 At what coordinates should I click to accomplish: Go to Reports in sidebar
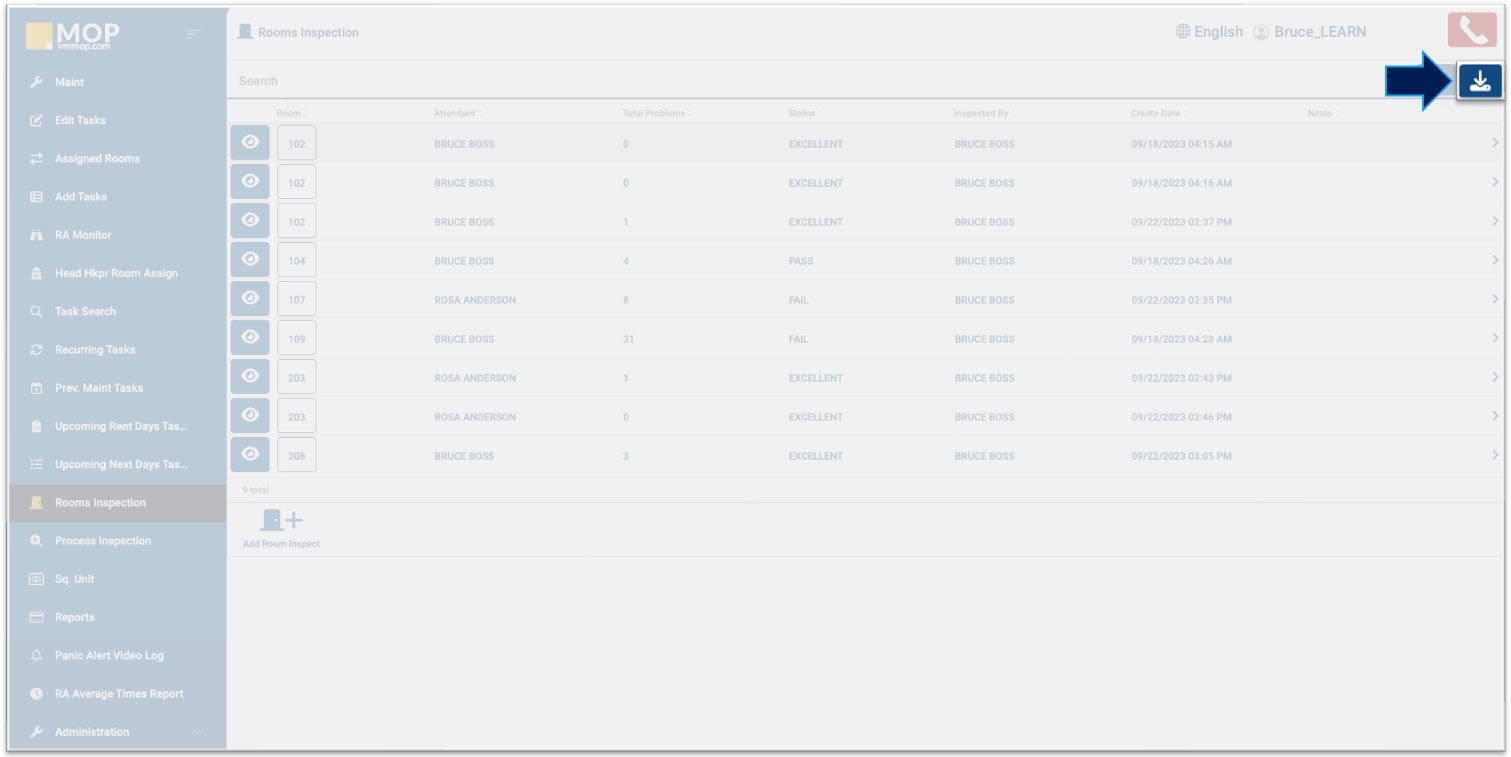point(74,618)
